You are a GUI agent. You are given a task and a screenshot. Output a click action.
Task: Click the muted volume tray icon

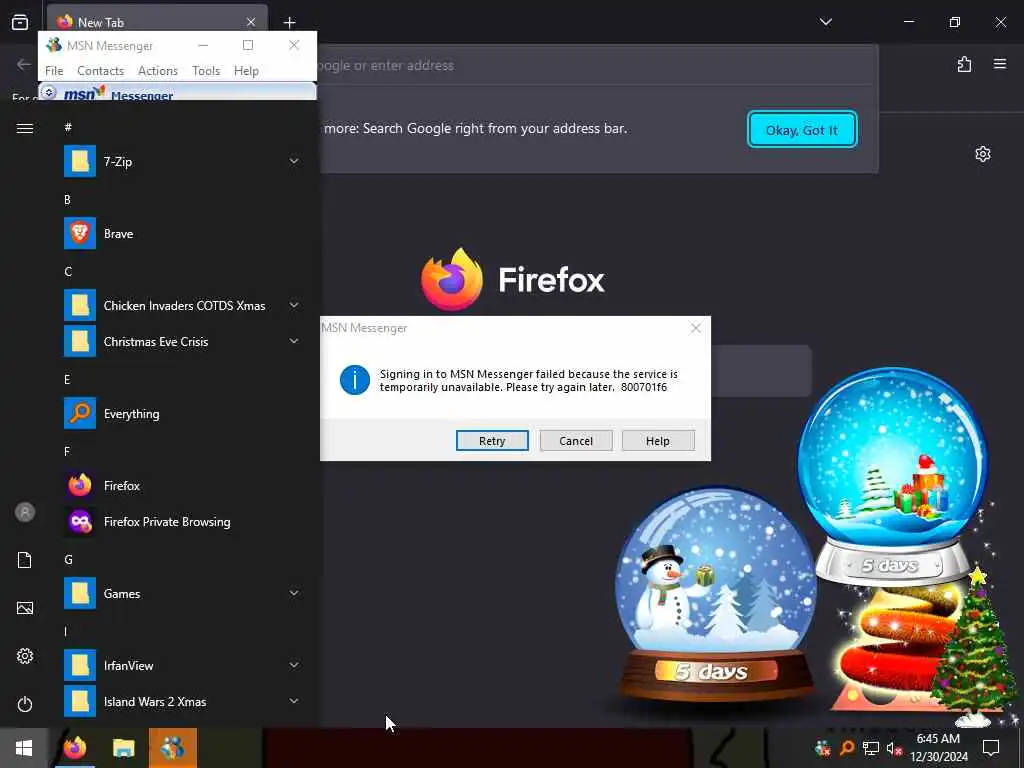(x=894, y=748)
